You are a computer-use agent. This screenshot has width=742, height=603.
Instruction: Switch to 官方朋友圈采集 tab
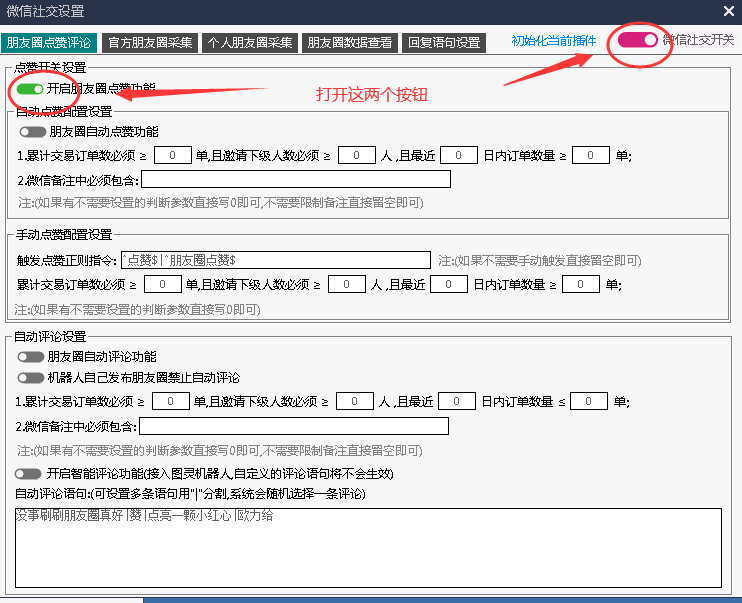click(149, 43)
